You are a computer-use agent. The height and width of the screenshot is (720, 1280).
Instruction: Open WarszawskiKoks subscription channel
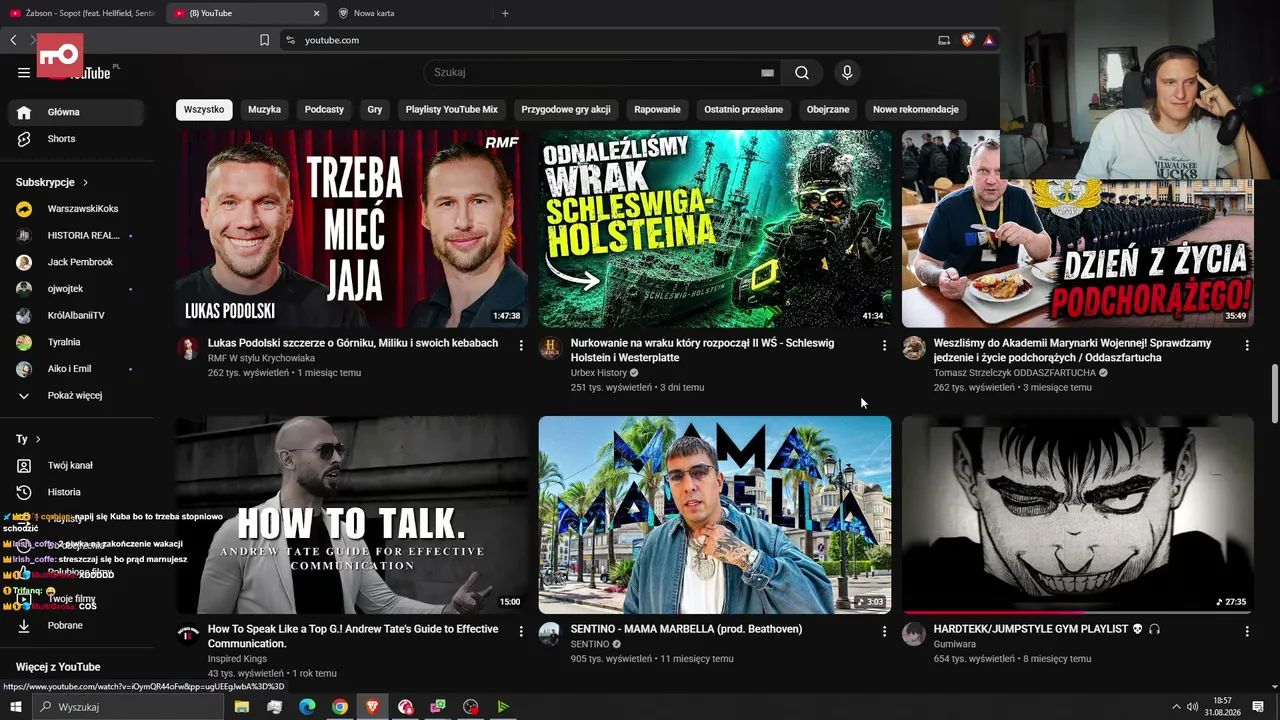point(77,209)
